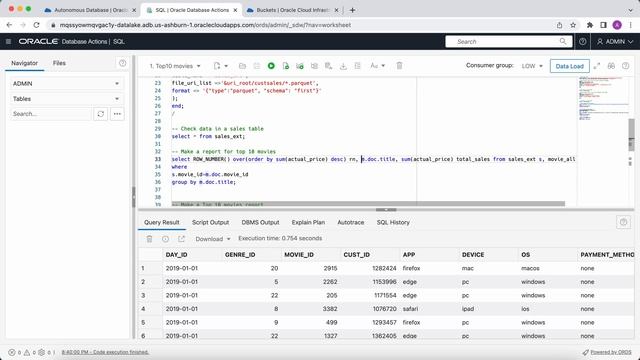
Task: Switch to the Buckets Oracle Cloud browser tab
Action: coord(292,10)
